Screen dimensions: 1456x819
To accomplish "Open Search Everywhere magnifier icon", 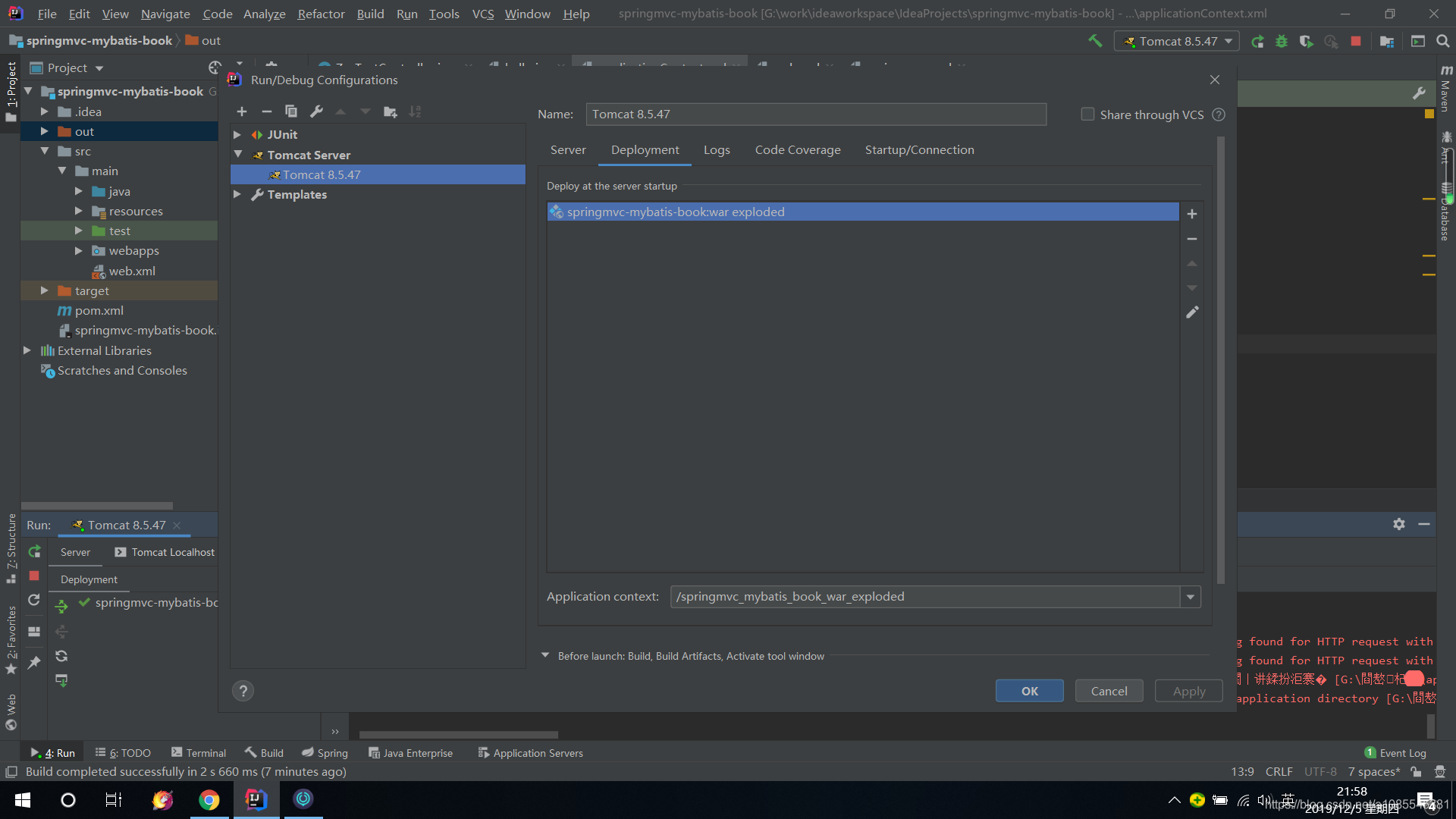I will [x=1442, y=41].
